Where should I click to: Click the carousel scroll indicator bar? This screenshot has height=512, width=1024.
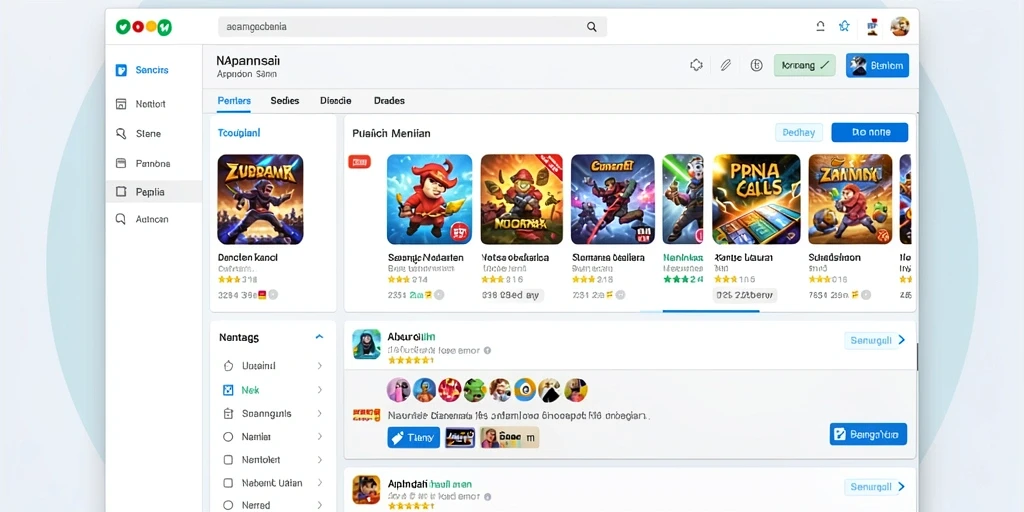click(x=711, y=312)
